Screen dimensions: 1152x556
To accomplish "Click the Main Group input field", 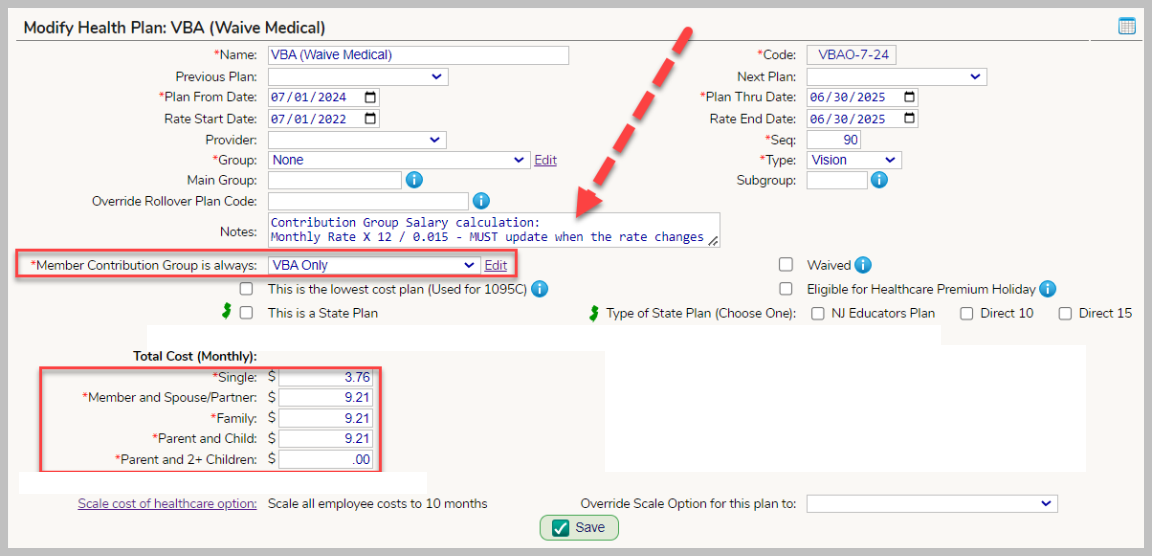I will (x=335, y=180).
